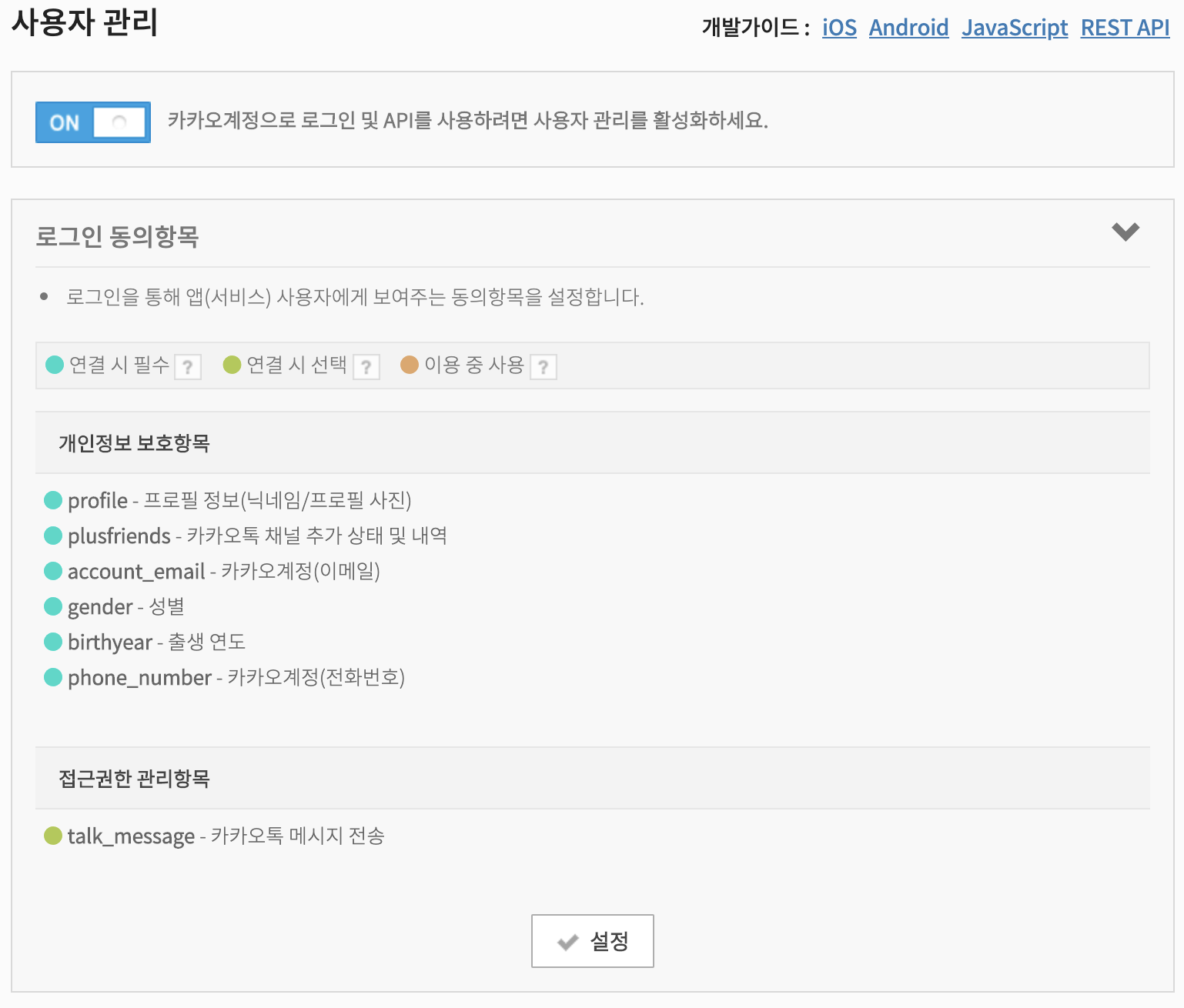Click the 설정 button at the bottom

[592, 940]
